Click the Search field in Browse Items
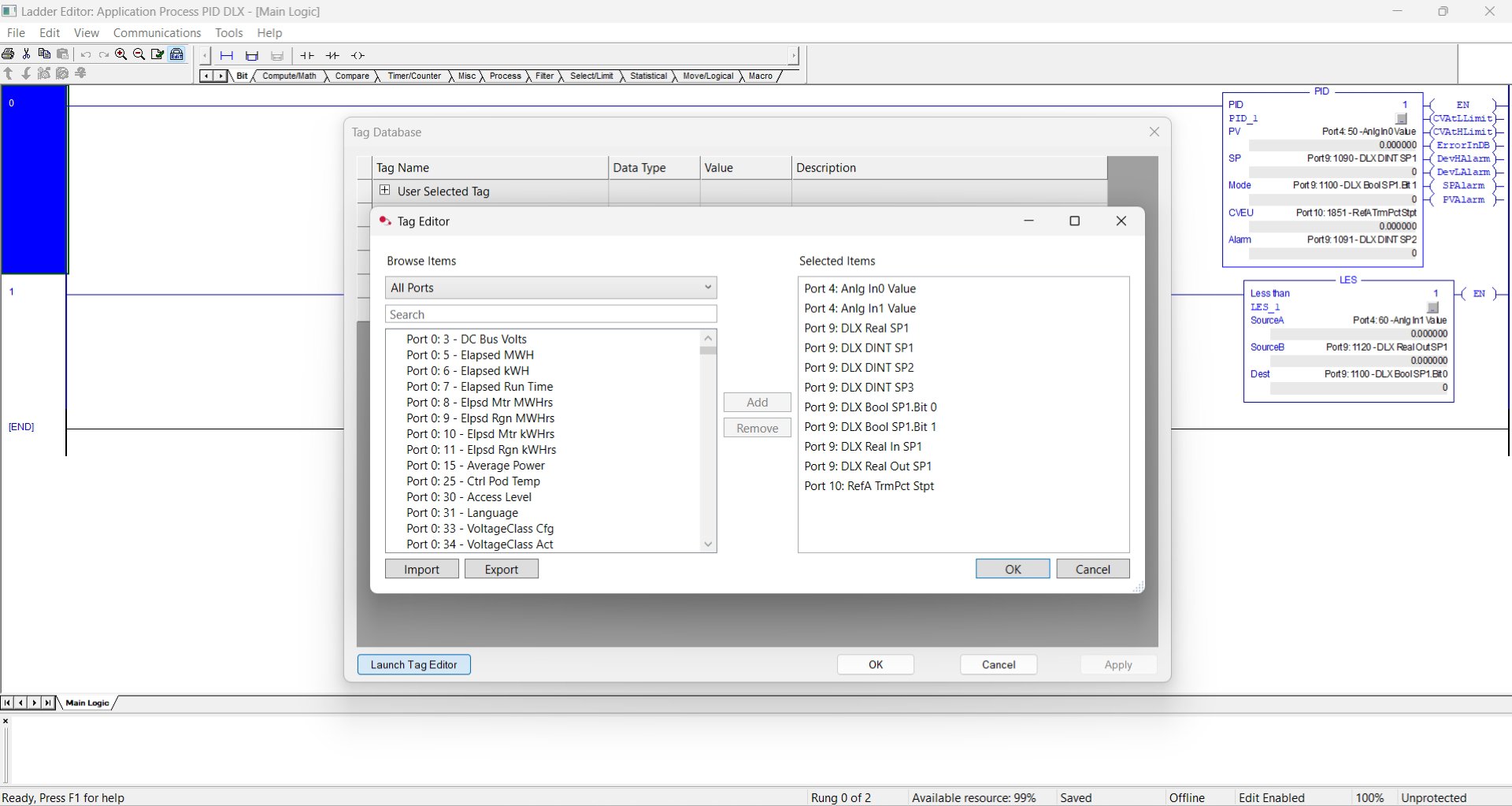Image resolution: width=1512 pixels, height=806 pixels. [x=550, y=314]
